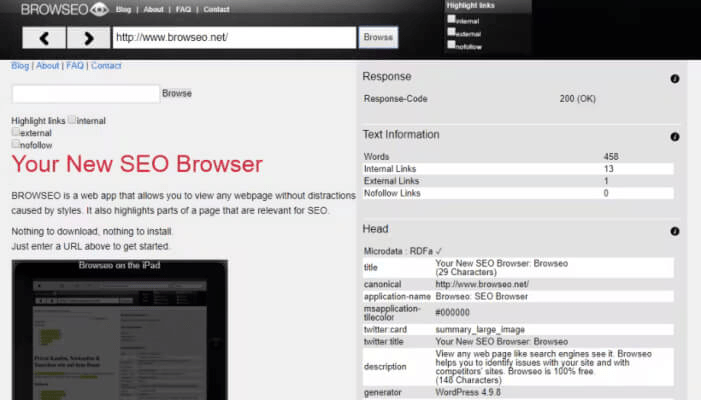701x400 pixels.
Task: Open the Head section info icon
Action: coord(675,231)
